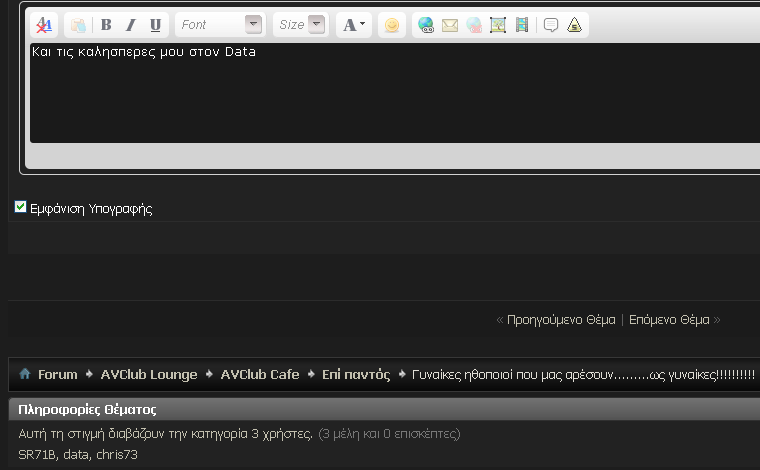Open the smilies insert menu
Viewport: 760px width, 470px height.
[x=392, y=25]
